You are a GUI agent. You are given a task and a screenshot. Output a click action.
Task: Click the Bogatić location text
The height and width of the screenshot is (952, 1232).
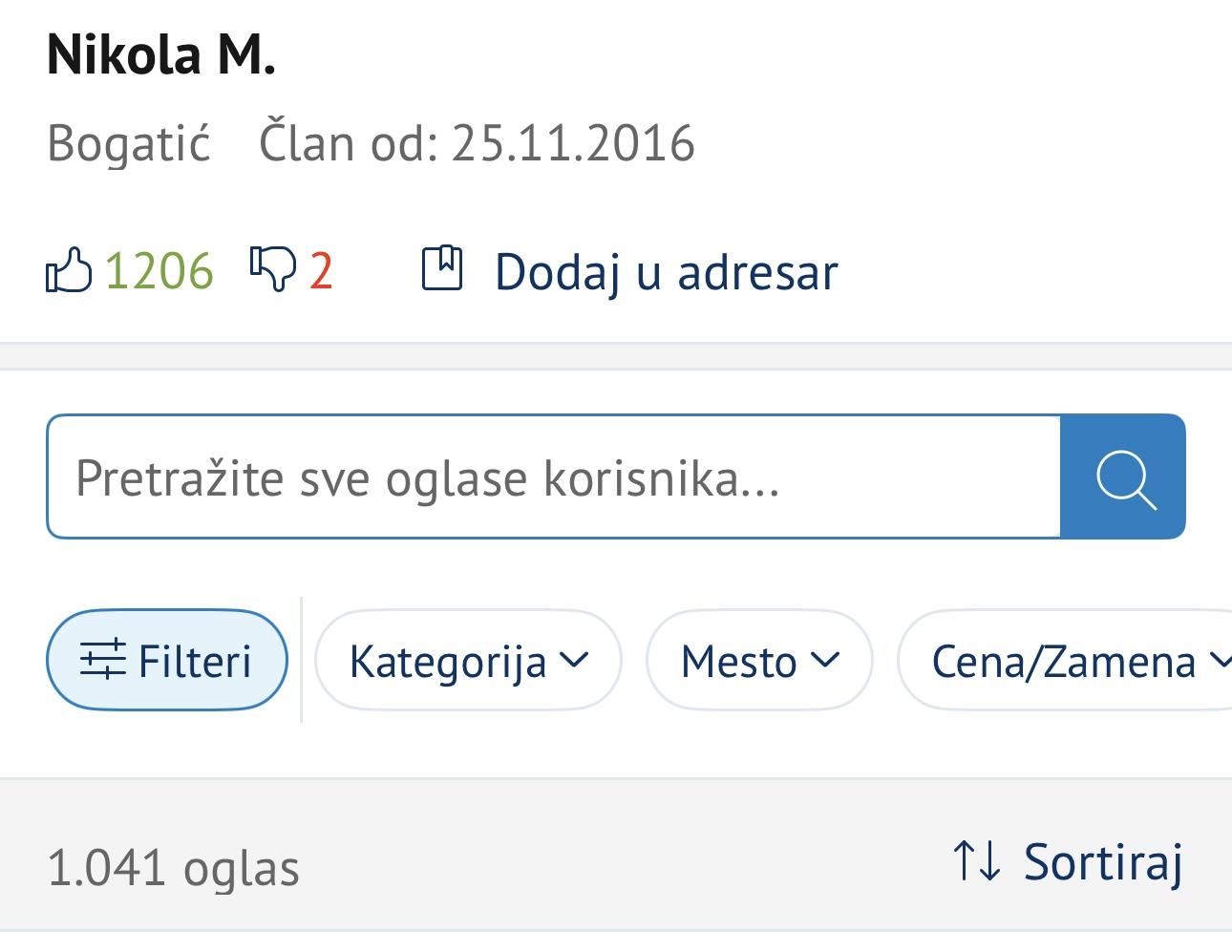(129, 143)
